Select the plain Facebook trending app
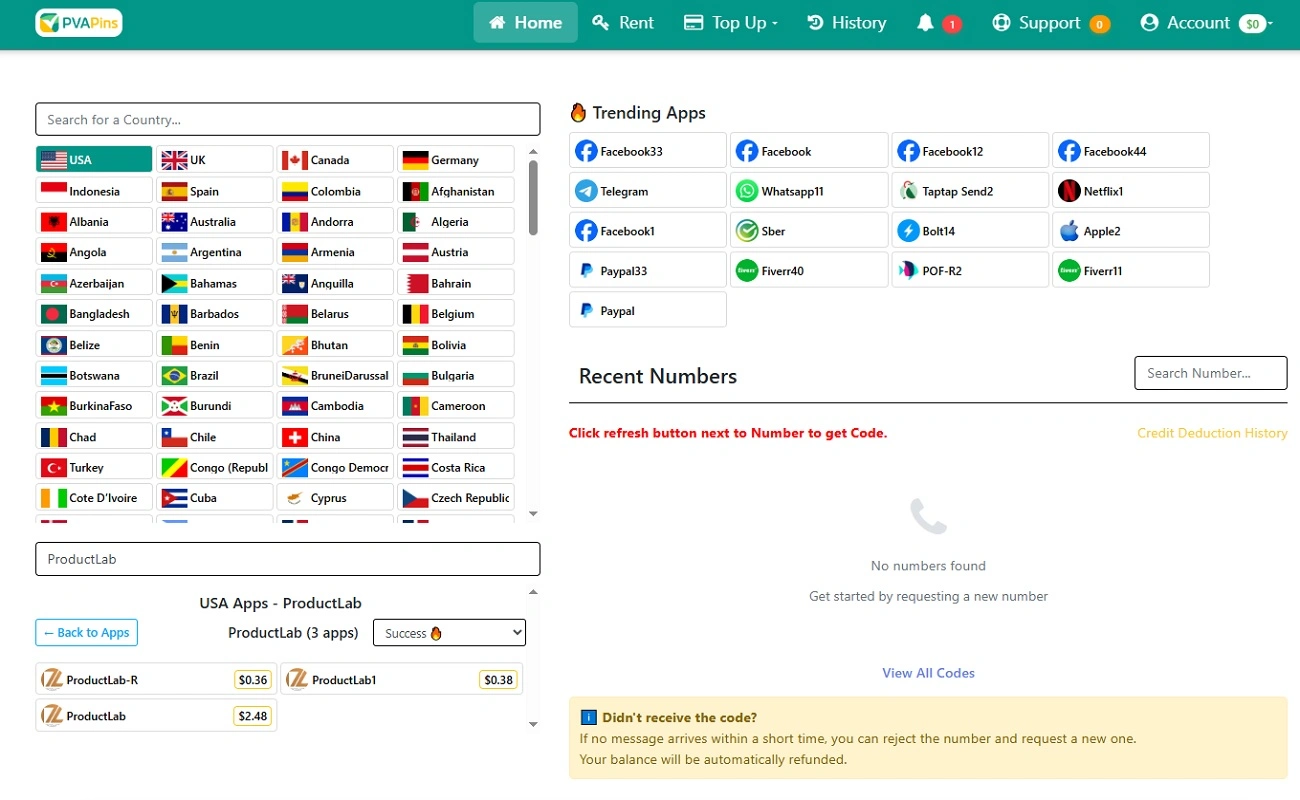Viewport: 1300px width, 800px height. click(809, 151)
